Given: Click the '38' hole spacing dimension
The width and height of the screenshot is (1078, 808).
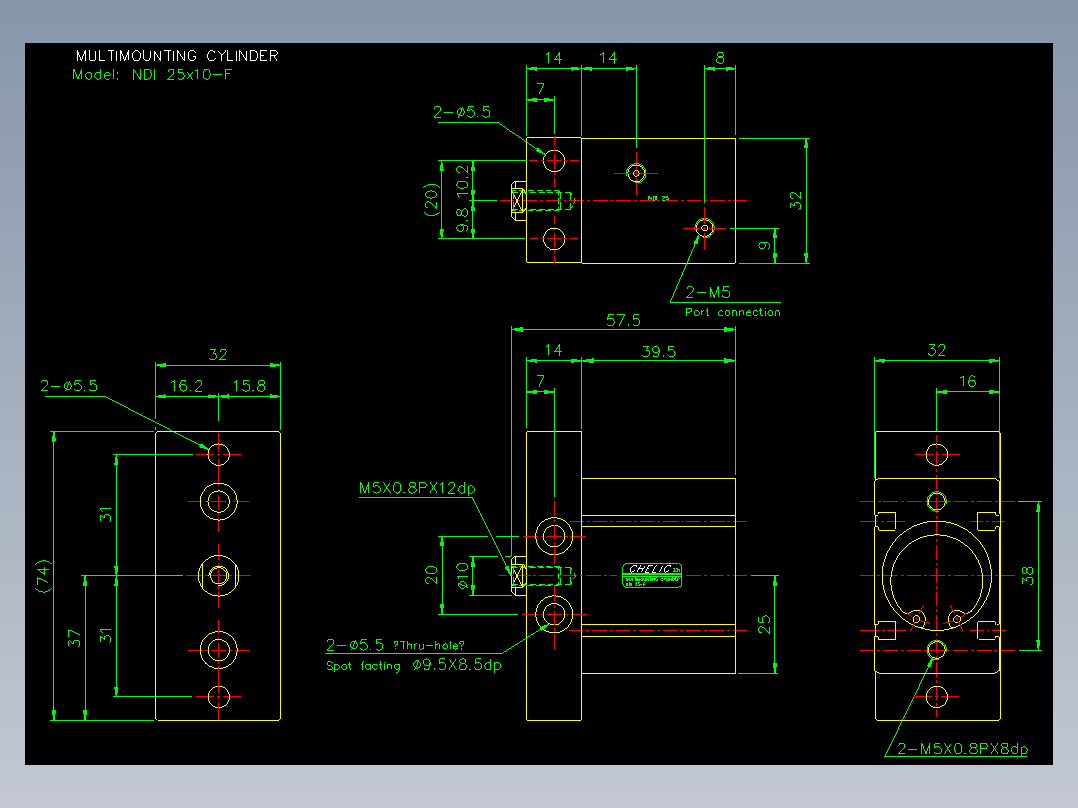Looking at the screenshot, I should click(x=1028, y=575).
